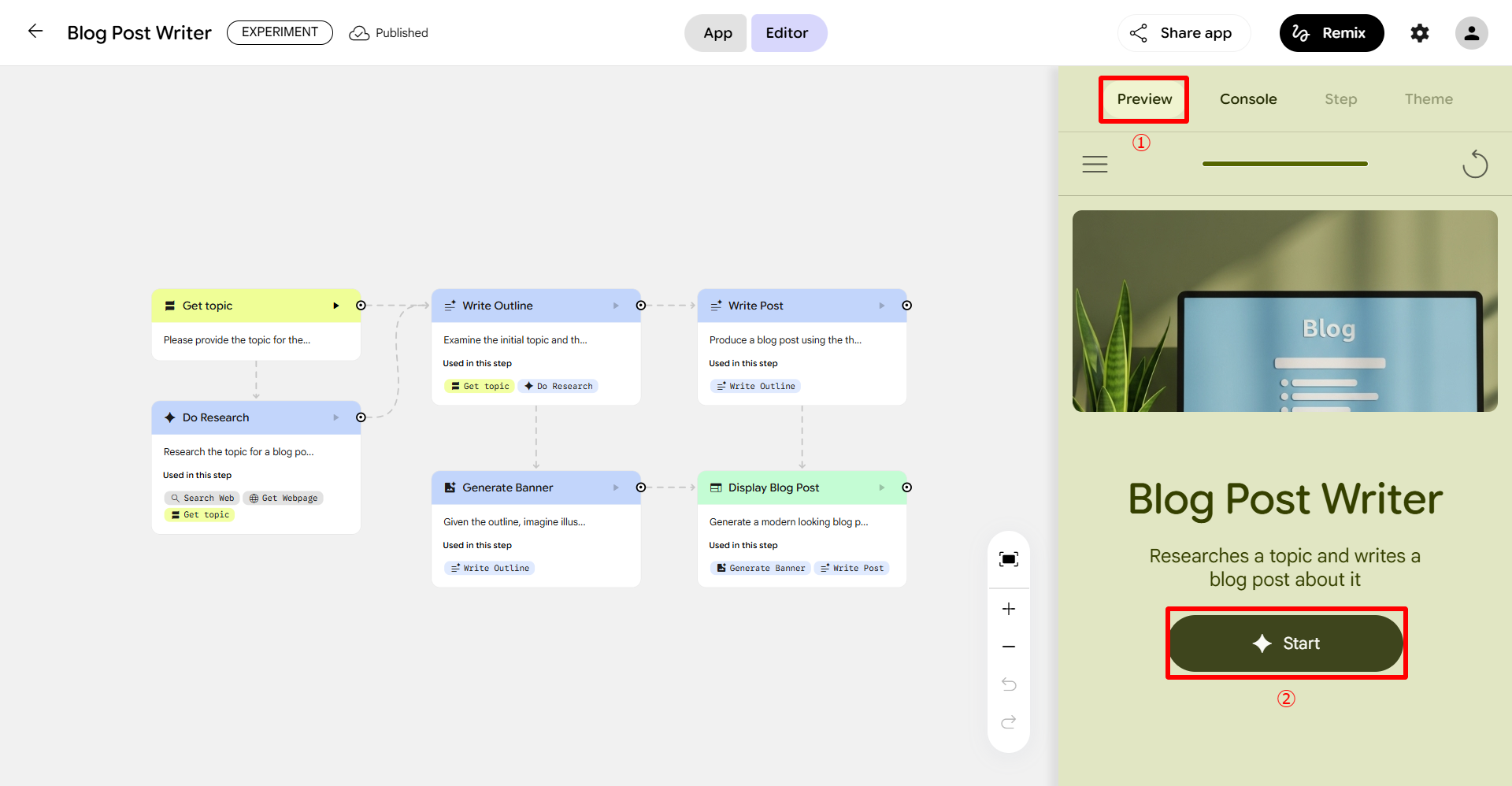Switch to App view
1512x786 pixels.
(x=717, y=33)
